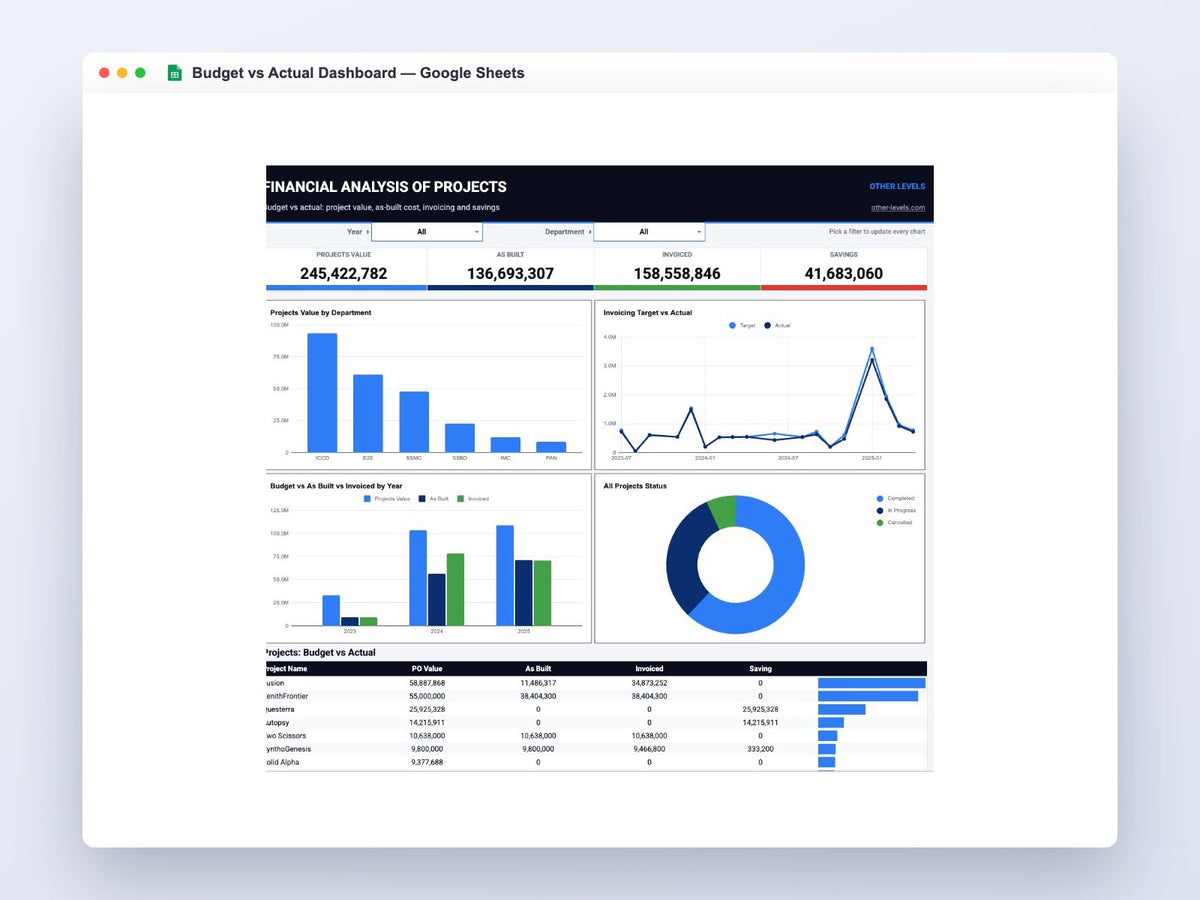Viewport: 1200px width, 900px height.
Task: Click the Invoicing Target vs Actual chart title
Action: (x=647, y=312)
